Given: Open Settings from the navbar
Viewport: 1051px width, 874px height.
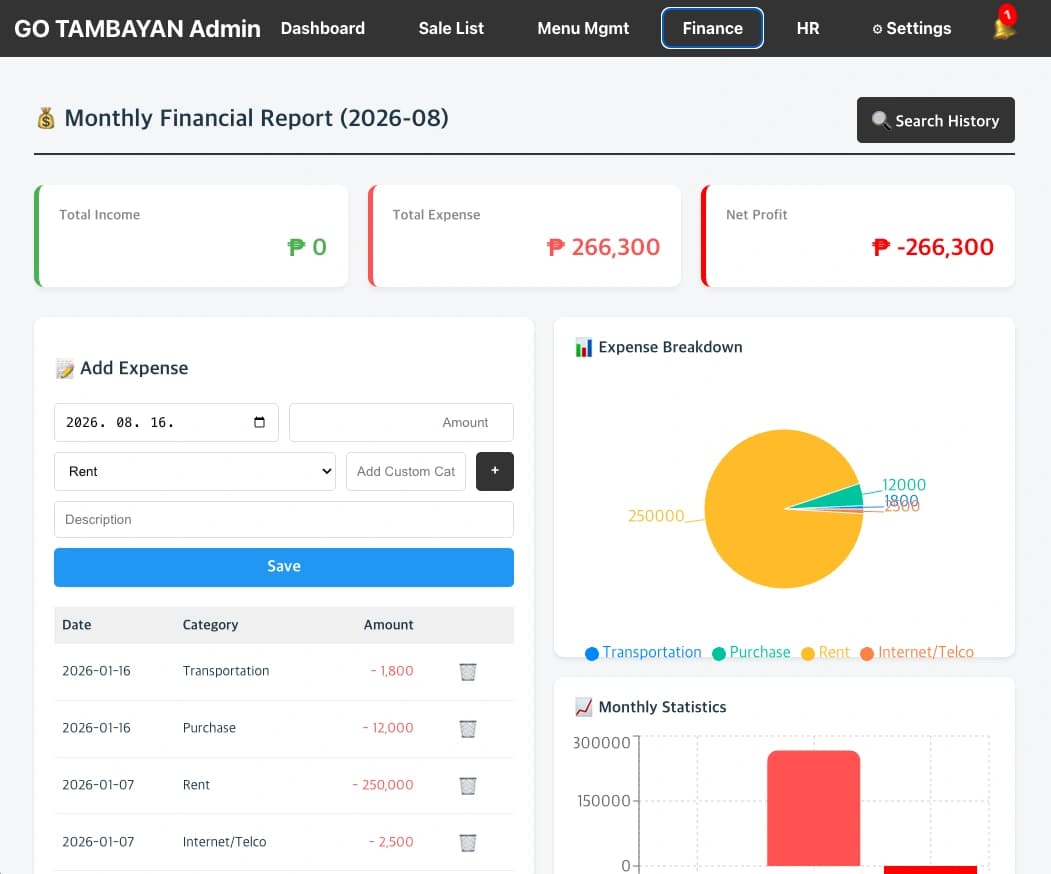Looking at the screenshot, I should click(x=912, y=28).
